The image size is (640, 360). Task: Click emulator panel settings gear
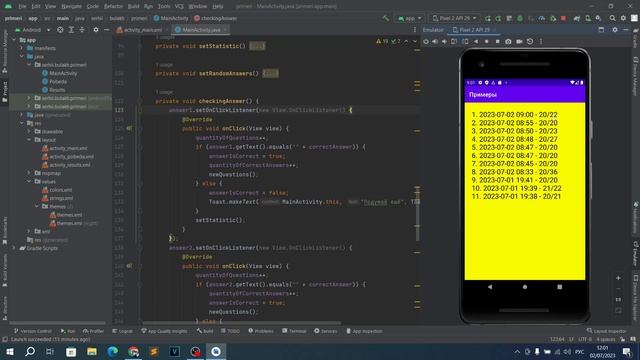tap(615, 30)
